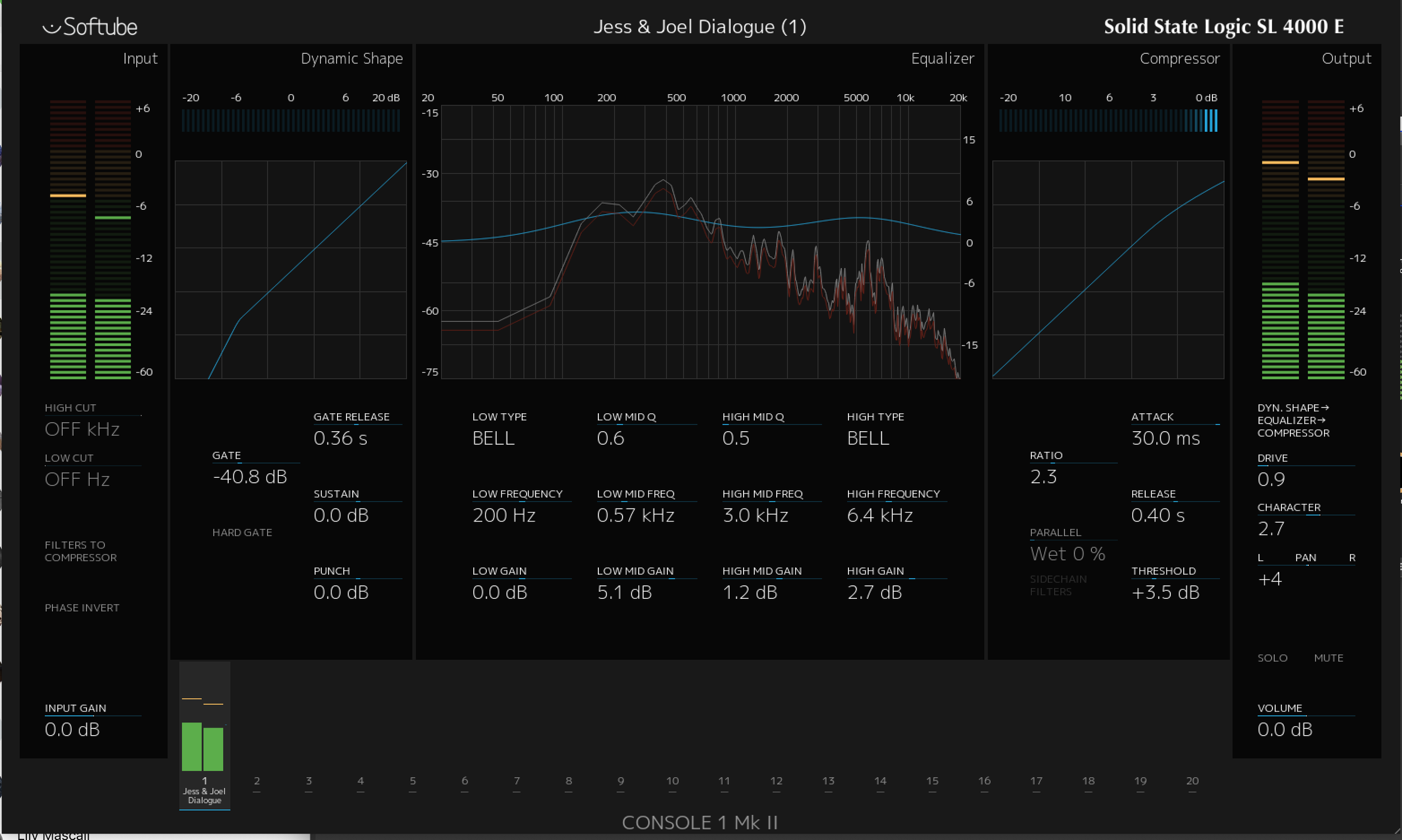Click the Parallel Wet 0 % value
Screen dimensions: 1402x840
(x=1068, y=553)
